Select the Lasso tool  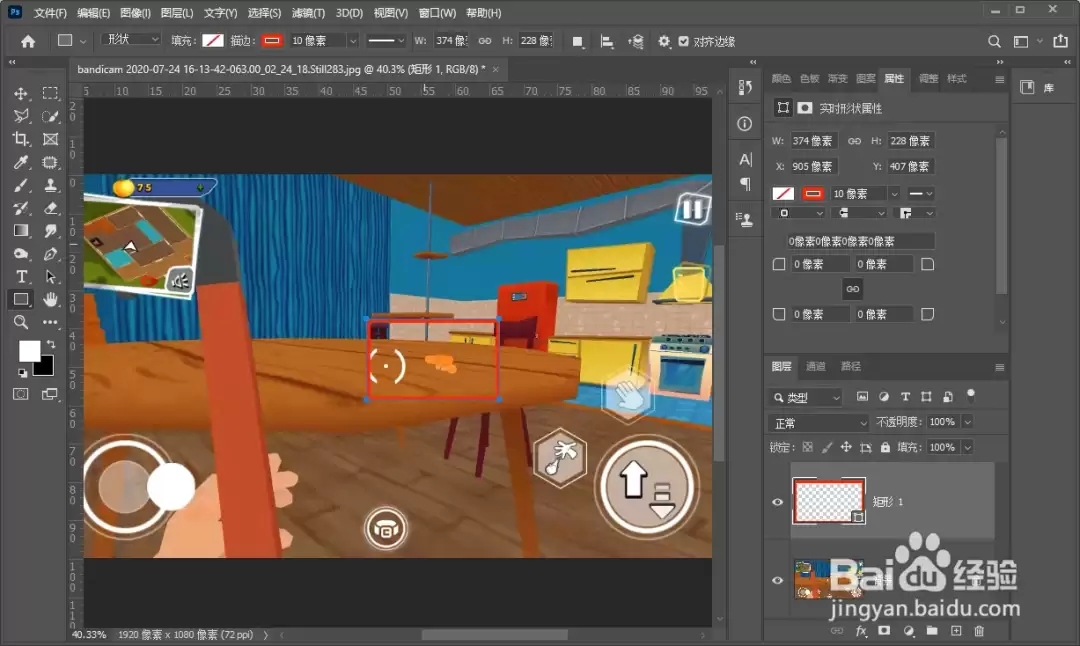point(21,116)
